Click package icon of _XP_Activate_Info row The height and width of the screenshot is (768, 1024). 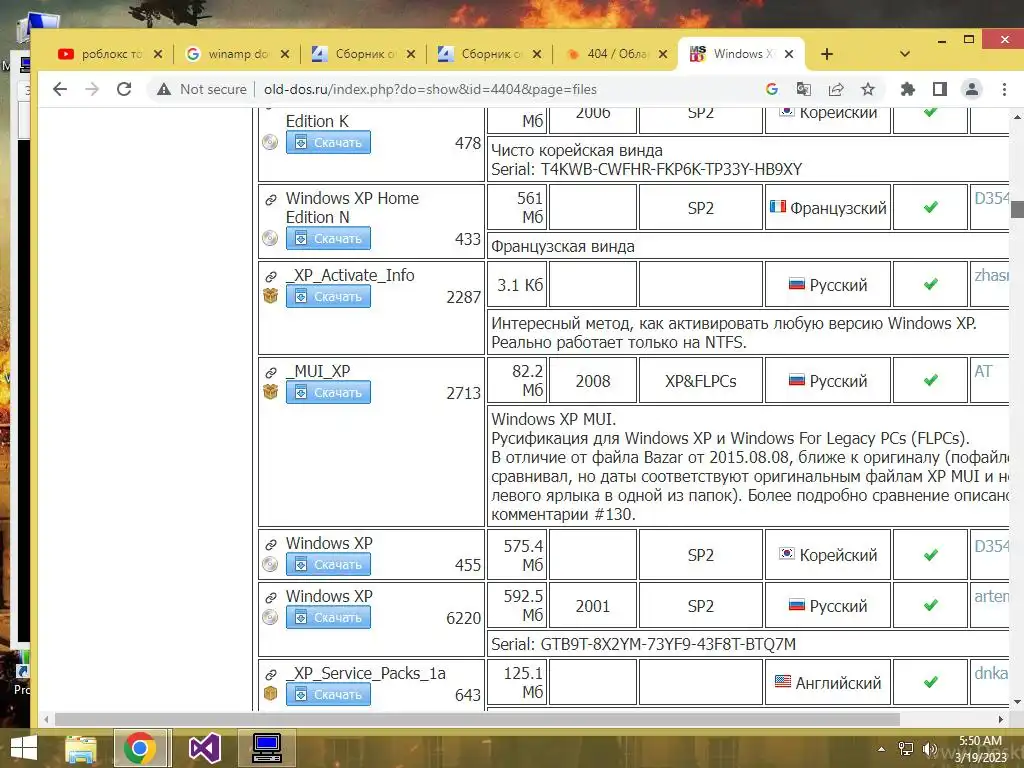[x=270, y=296]
